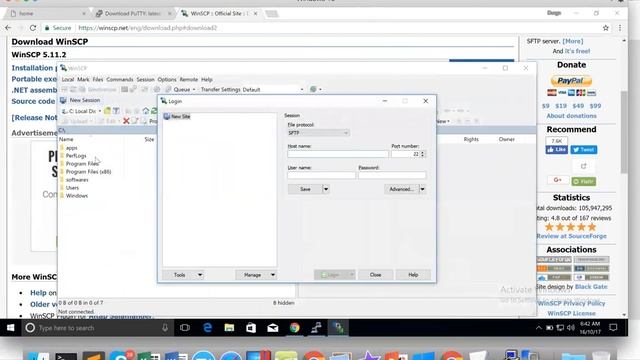Screen dimensions: 640x360
Task: Select the New Session tab in WinSCP
Action: (x=80, y=100)
